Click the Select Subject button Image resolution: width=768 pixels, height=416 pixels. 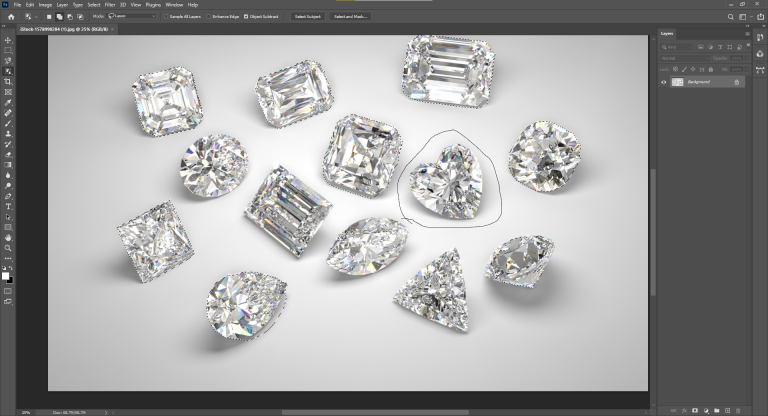pyautogui.click(x=306, y=17)
